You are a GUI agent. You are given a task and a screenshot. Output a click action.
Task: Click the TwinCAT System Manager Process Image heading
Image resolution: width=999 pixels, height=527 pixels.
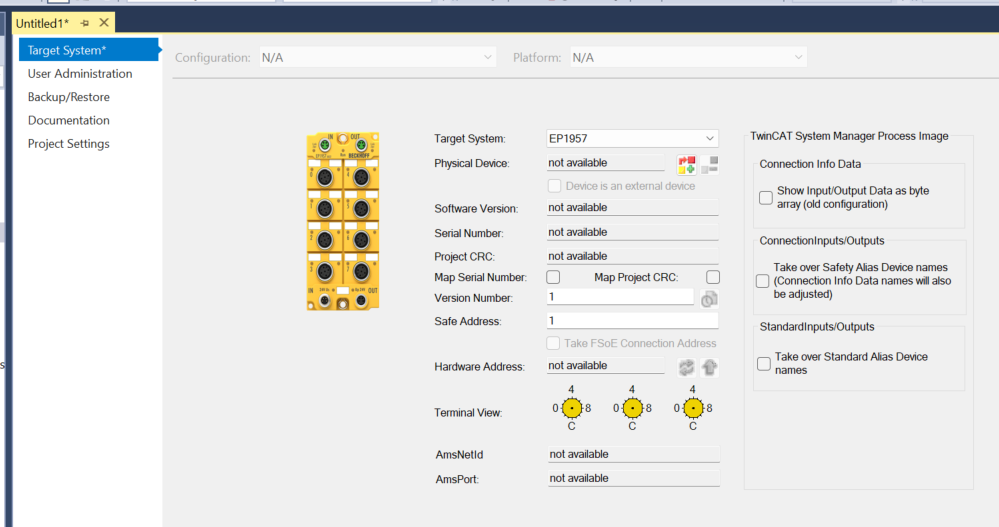click(849, 136)
